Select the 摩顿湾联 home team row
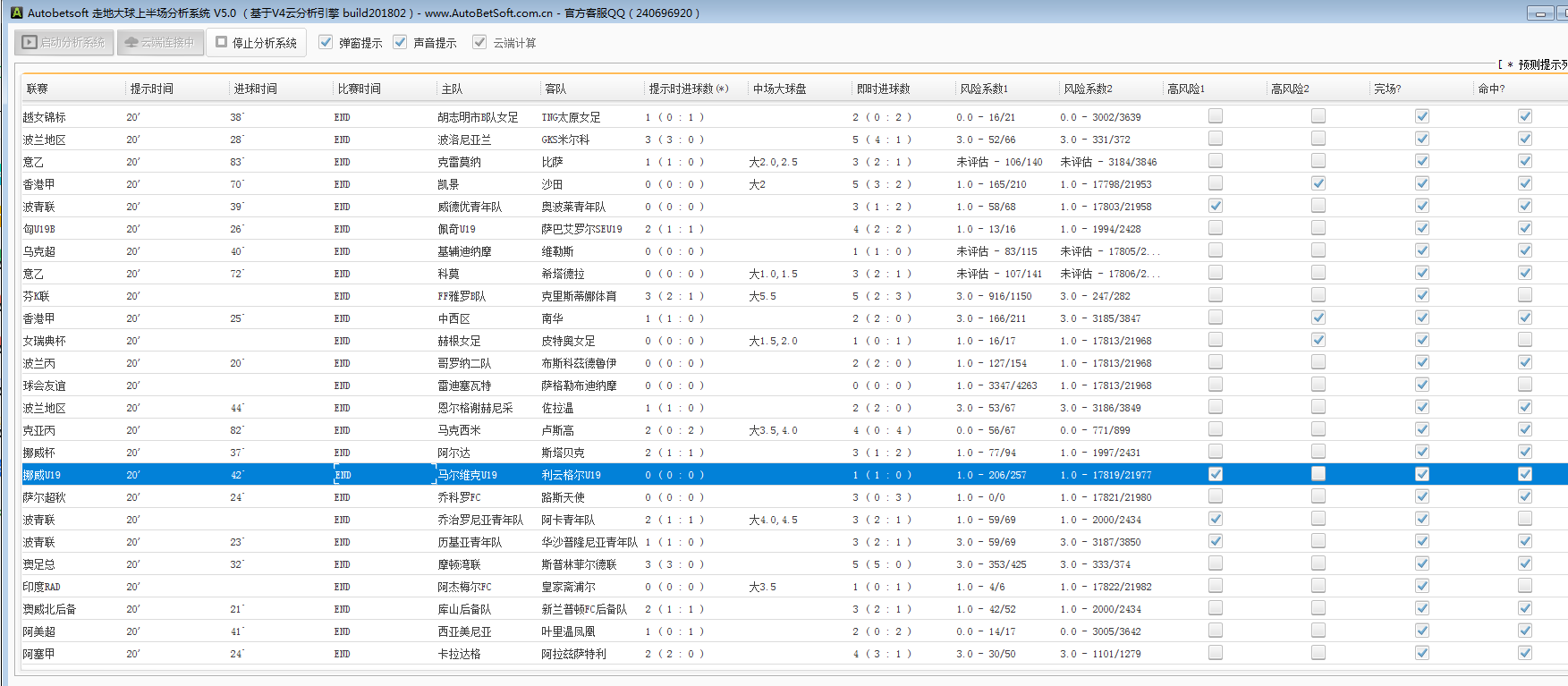 pyautogui.click(x=459, y=564)
